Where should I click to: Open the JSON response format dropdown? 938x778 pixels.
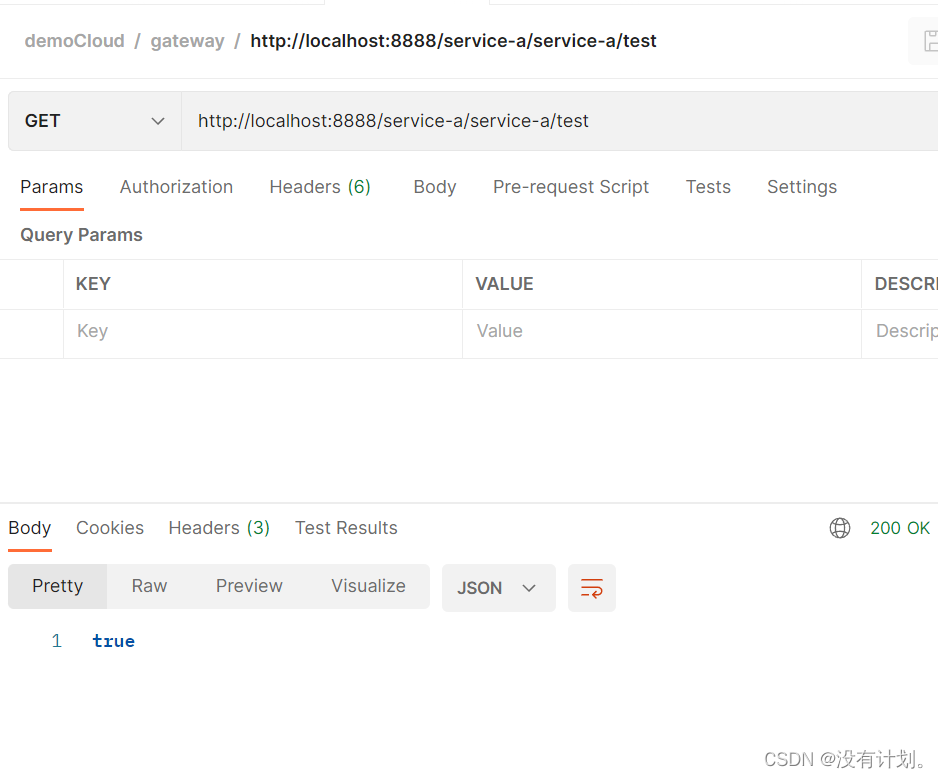[x=498, y=588]
